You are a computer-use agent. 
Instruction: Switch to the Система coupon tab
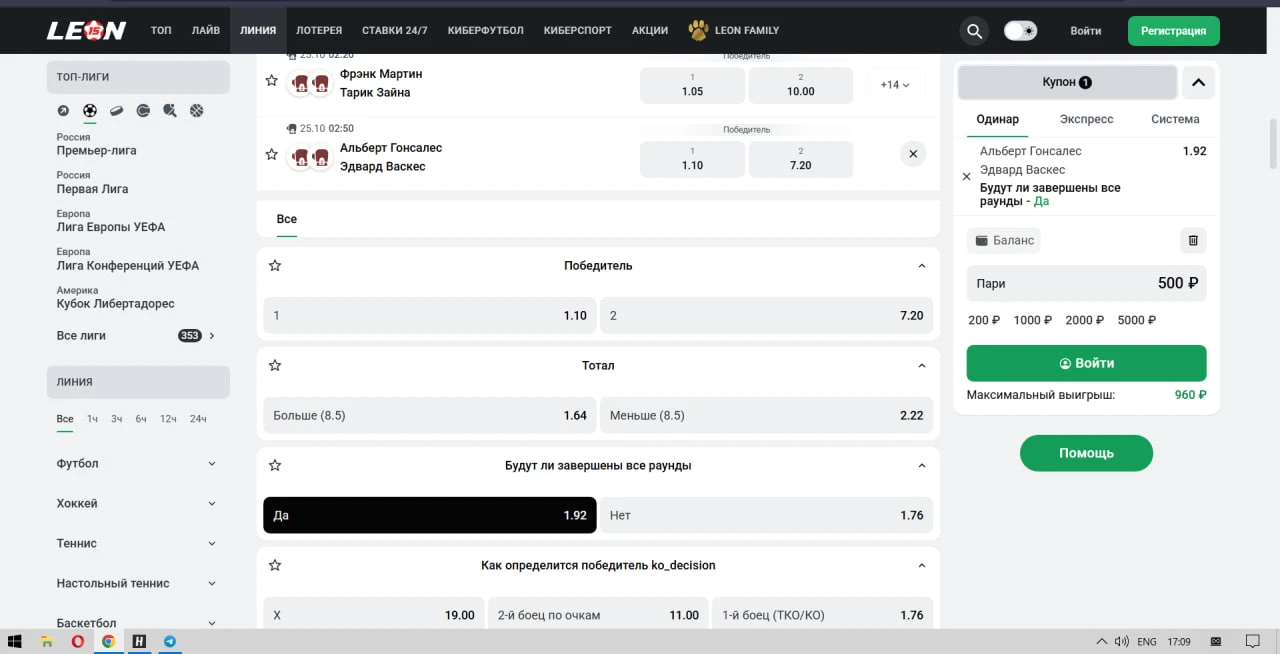(x=1175, y=119)
